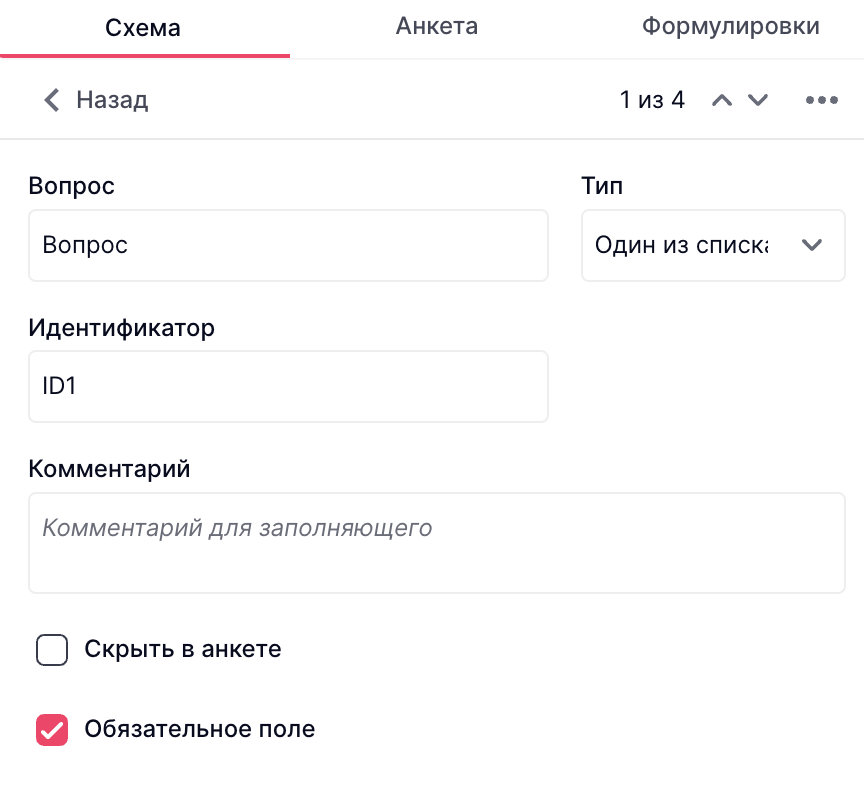This screenshot has width=864, height=796.
Task: Click the Обязательное поле label text
Action: pos(200,730)
